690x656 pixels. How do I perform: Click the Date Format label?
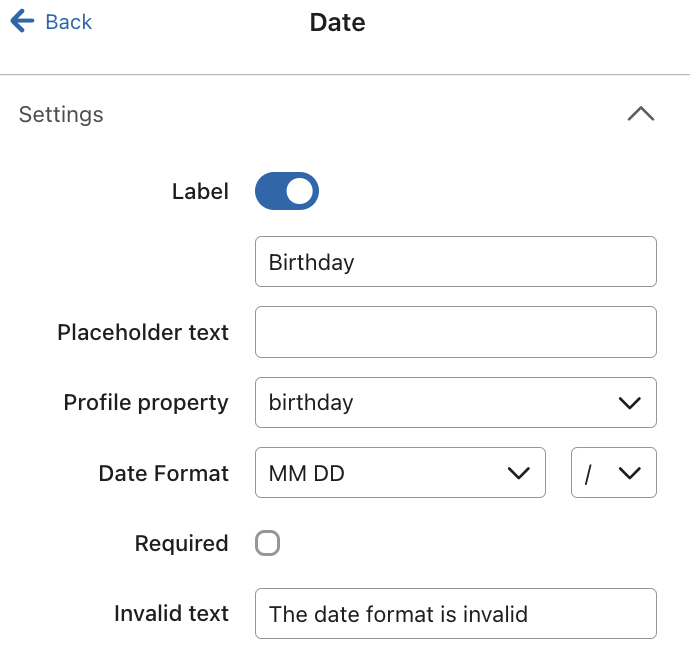tap(163, 473)
